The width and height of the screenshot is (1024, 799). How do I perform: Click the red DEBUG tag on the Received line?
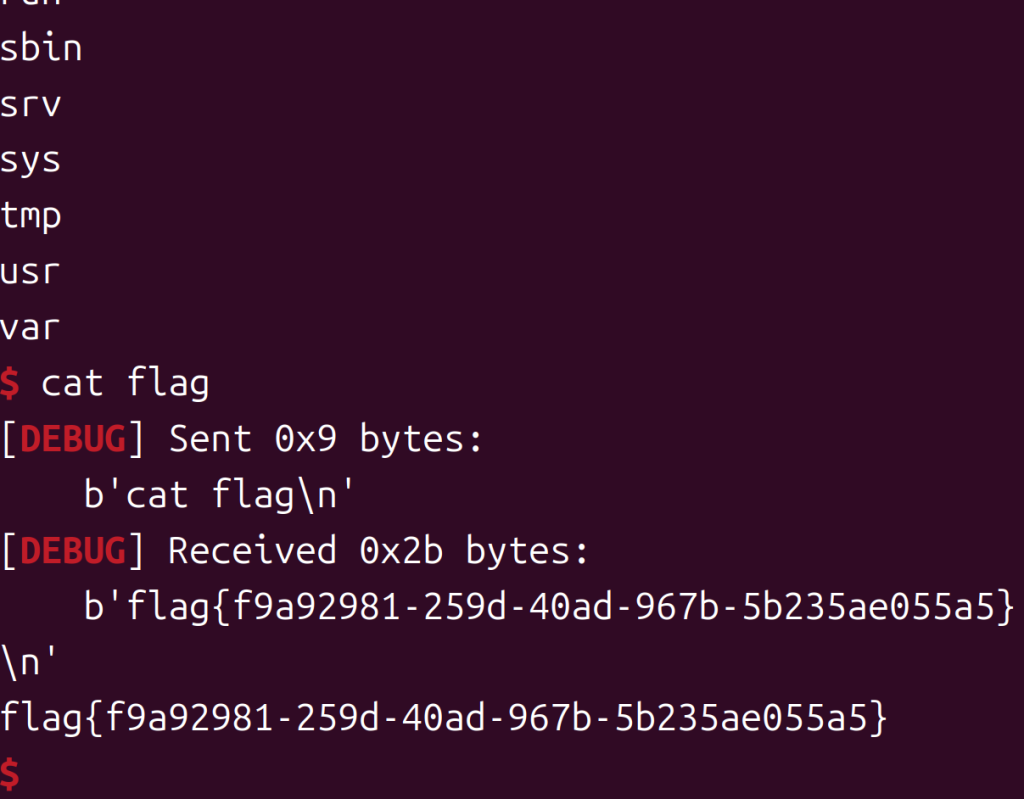(x=73, y=551)
